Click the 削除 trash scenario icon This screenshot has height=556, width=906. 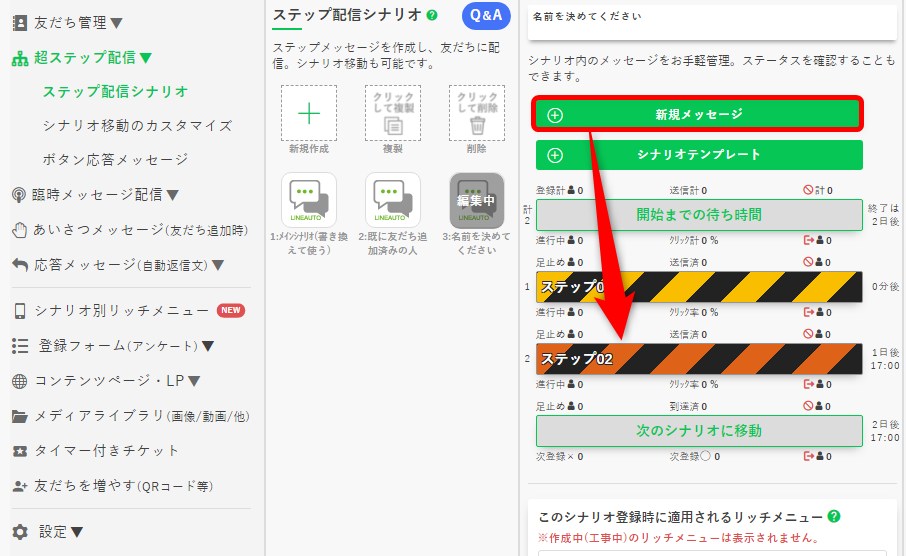coord(477,113)
